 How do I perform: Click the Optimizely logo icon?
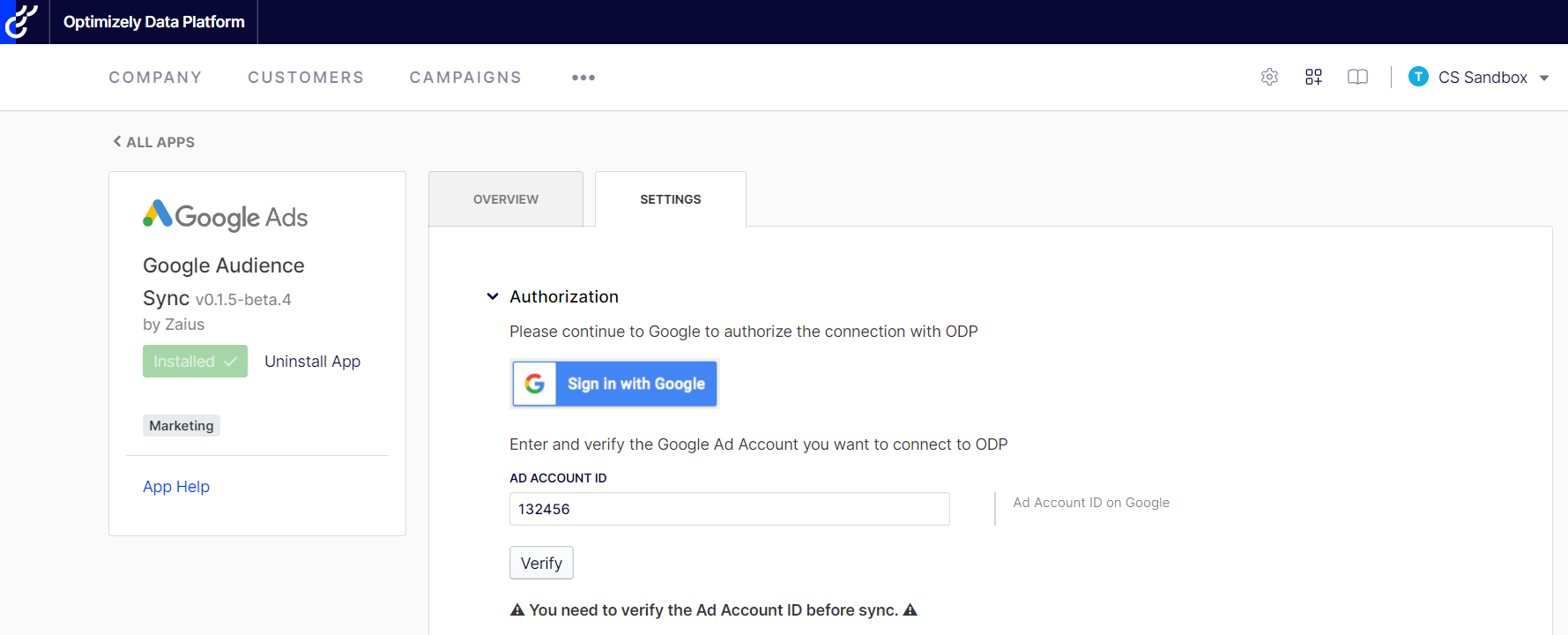pos(22,22)
